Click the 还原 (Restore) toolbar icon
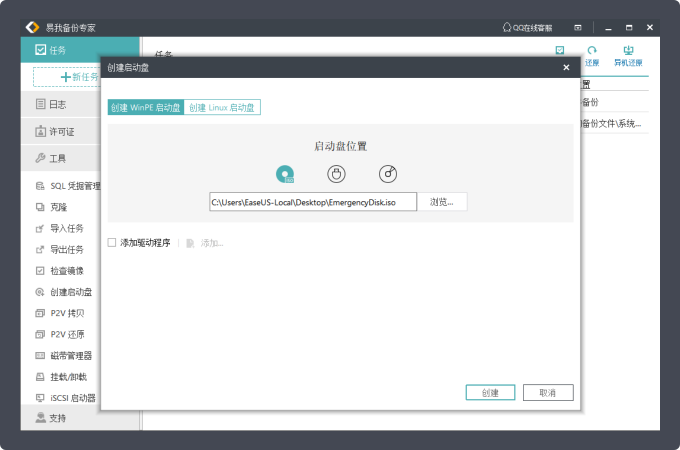 [x=592, y=55]
